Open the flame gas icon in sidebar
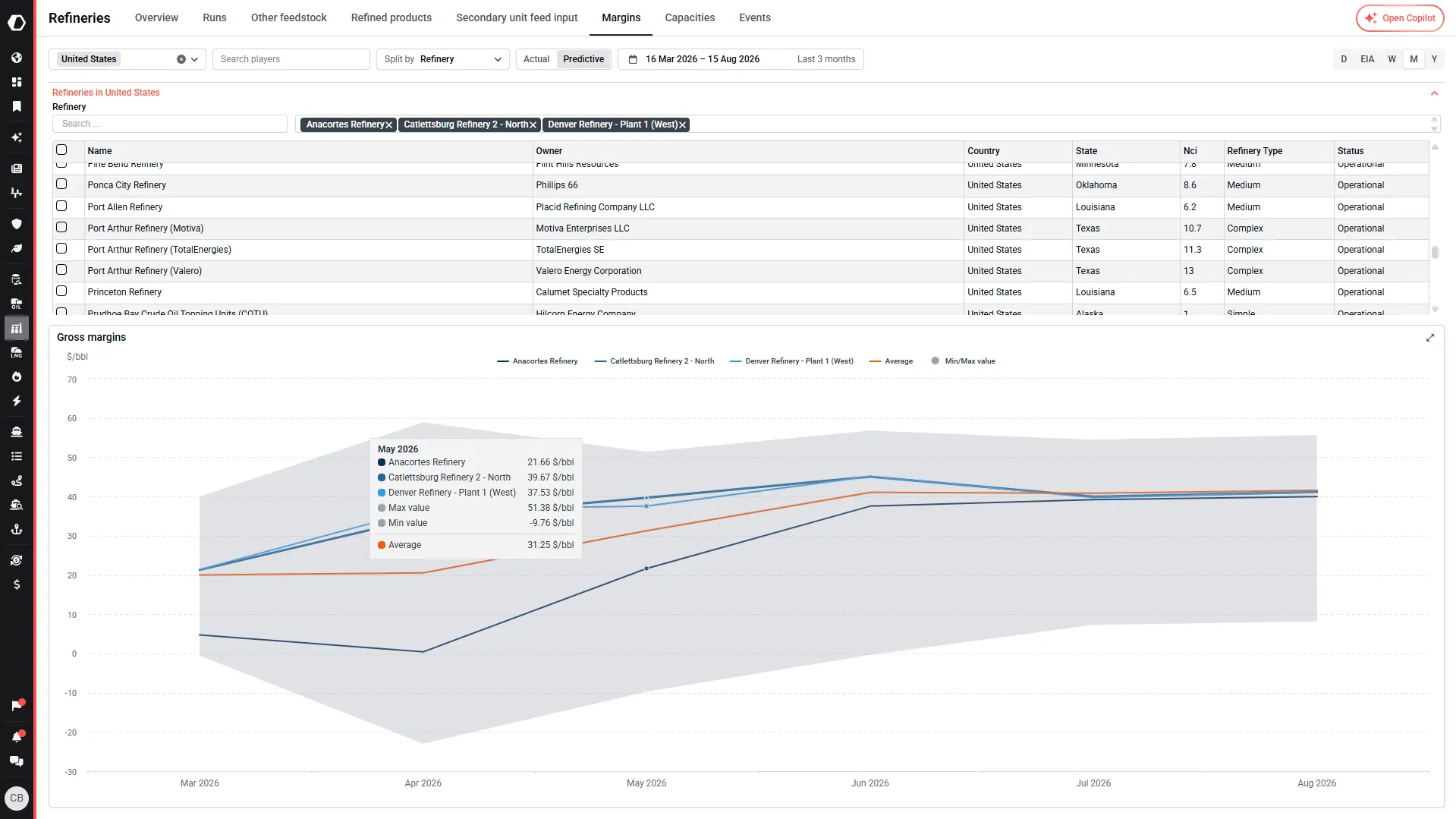 pos(17,376)
